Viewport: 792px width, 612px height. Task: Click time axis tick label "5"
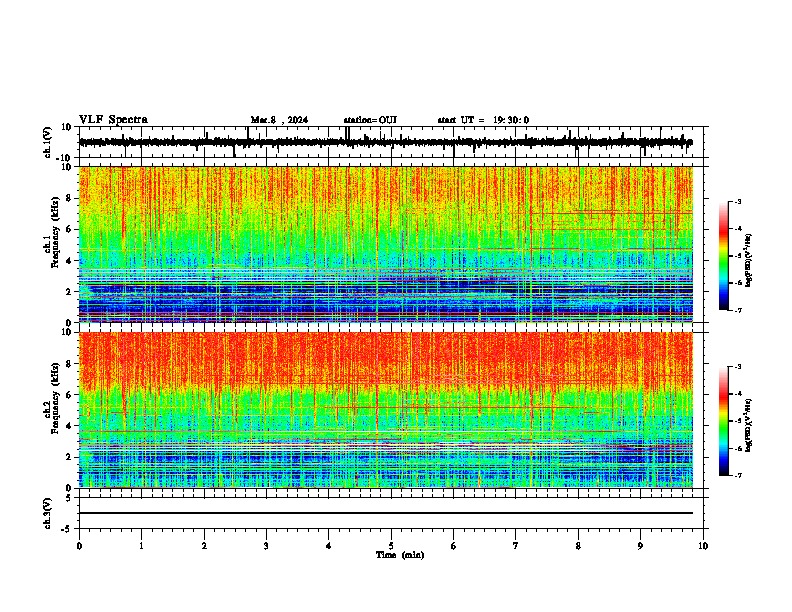click(391, 546)
